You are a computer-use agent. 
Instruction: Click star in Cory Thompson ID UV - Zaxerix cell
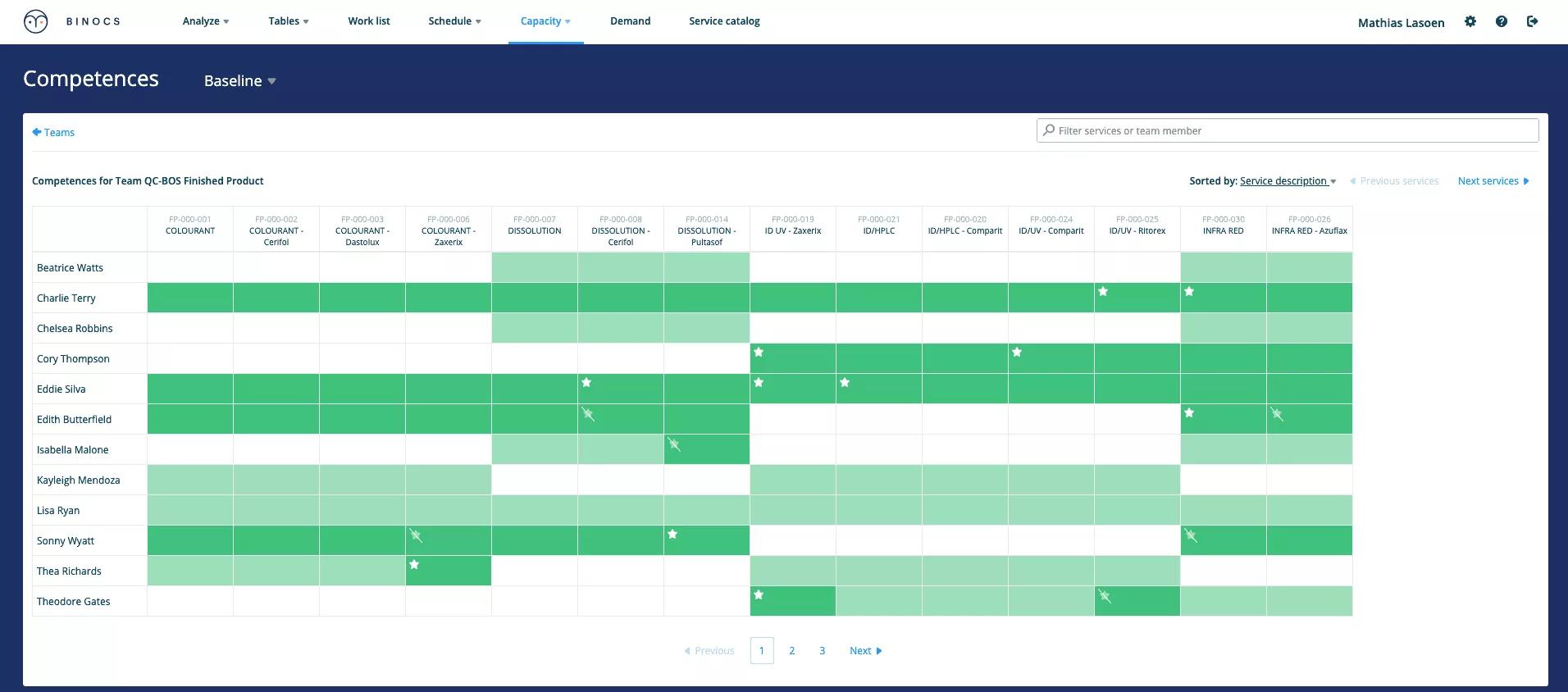759,352
